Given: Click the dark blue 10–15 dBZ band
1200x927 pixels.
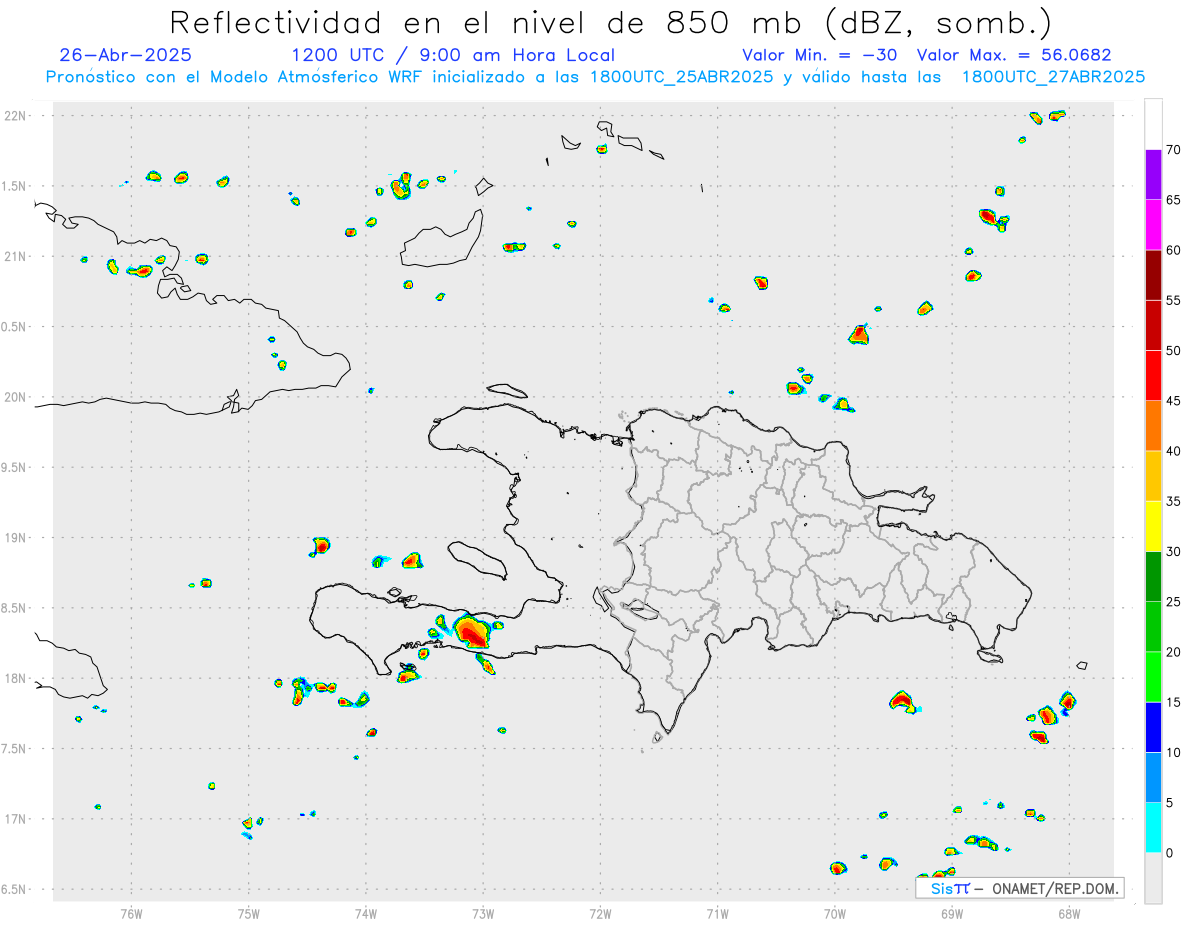Looking at the screenshot, I should pyautogui.click(x=1153, y=727).
